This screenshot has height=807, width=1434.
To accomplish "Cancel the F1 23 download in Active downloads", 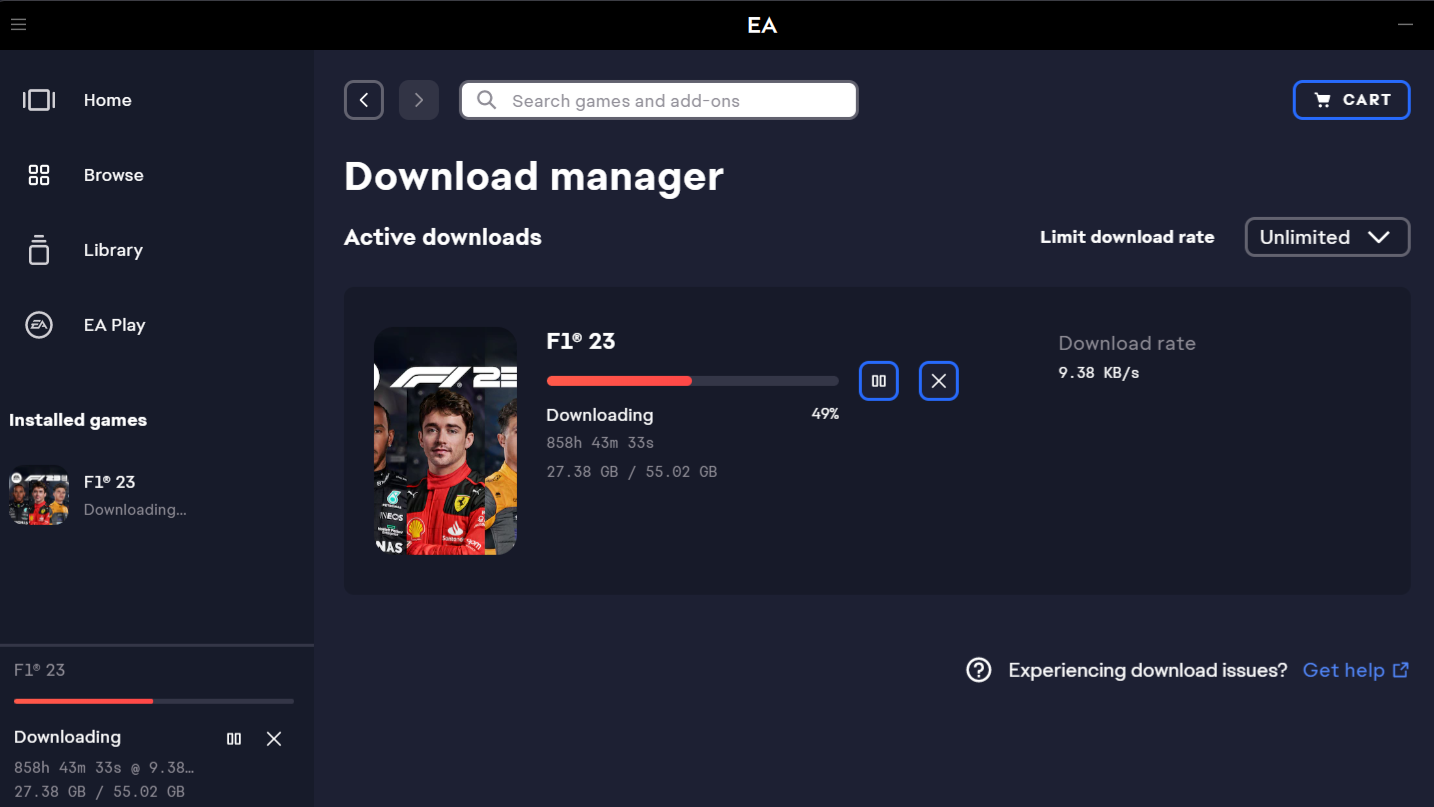I will click(x=939, y=381).
